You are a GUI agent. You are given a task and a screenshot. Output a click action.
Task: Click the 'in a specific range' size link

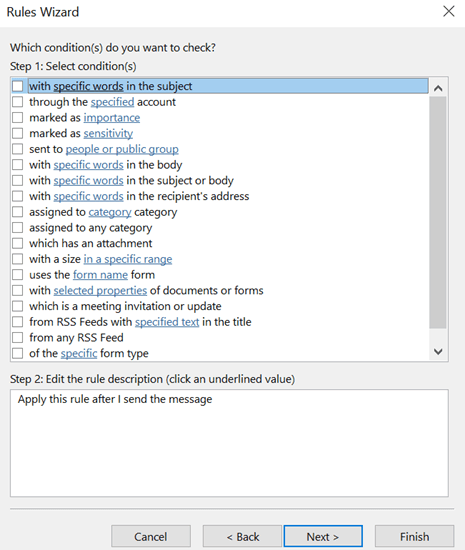point(128,259)
